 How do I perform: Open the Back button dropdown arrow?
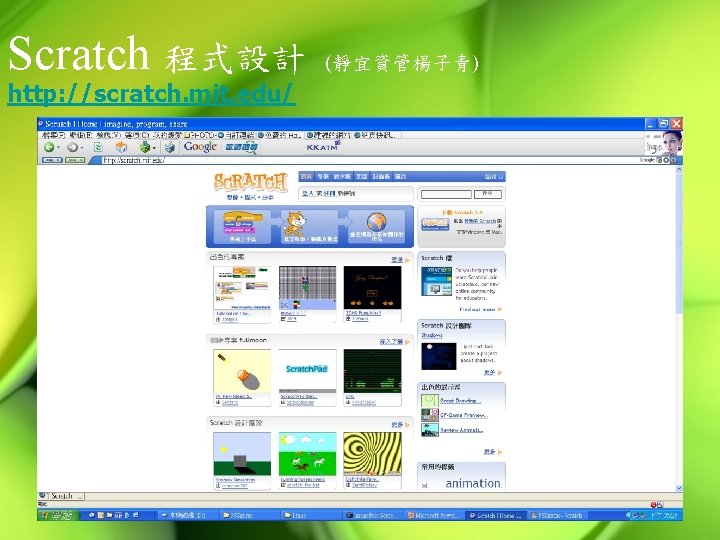click(x=59, y=147)
